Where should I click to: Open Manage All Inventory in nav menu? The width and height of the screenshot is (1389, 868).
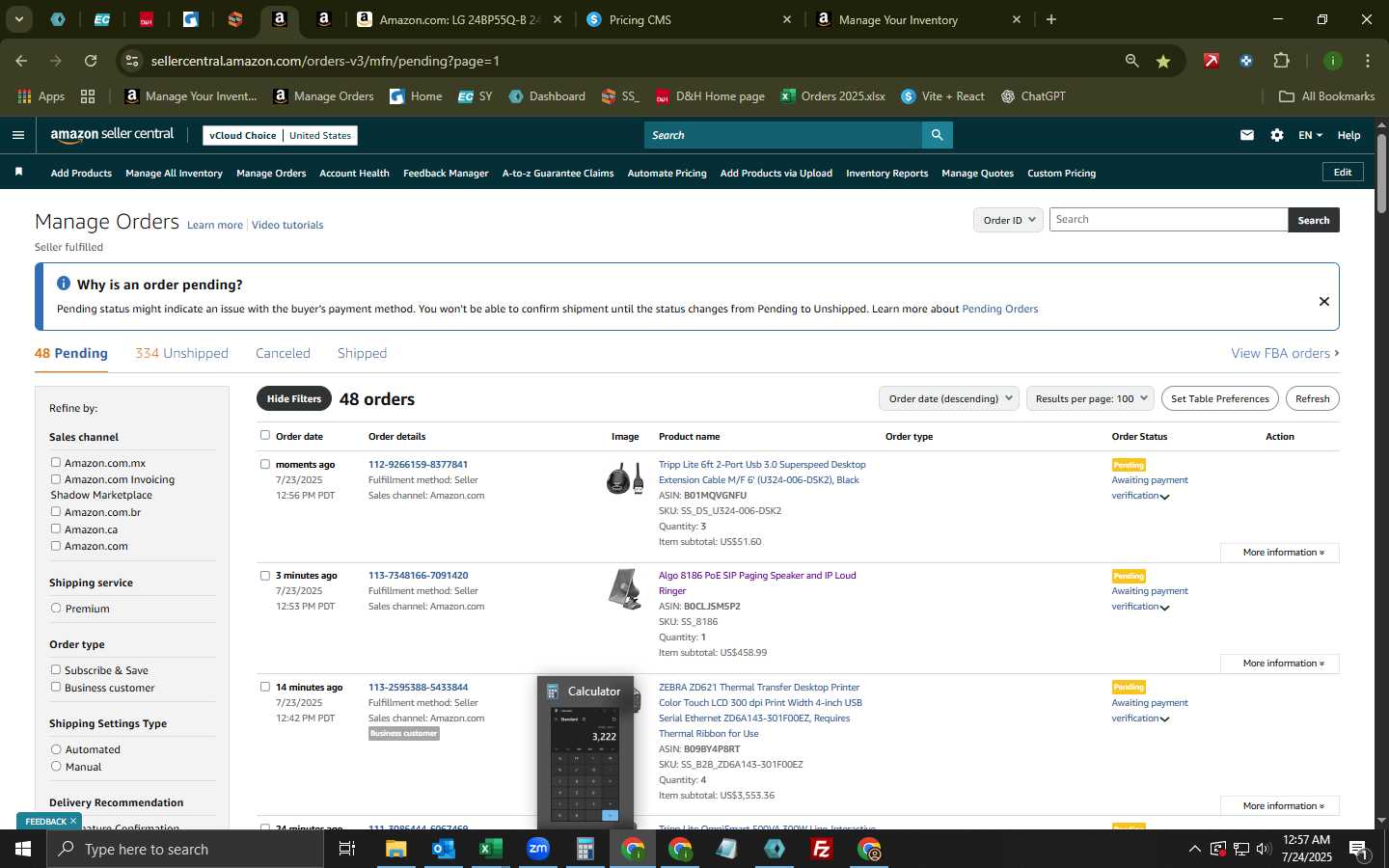174,174
